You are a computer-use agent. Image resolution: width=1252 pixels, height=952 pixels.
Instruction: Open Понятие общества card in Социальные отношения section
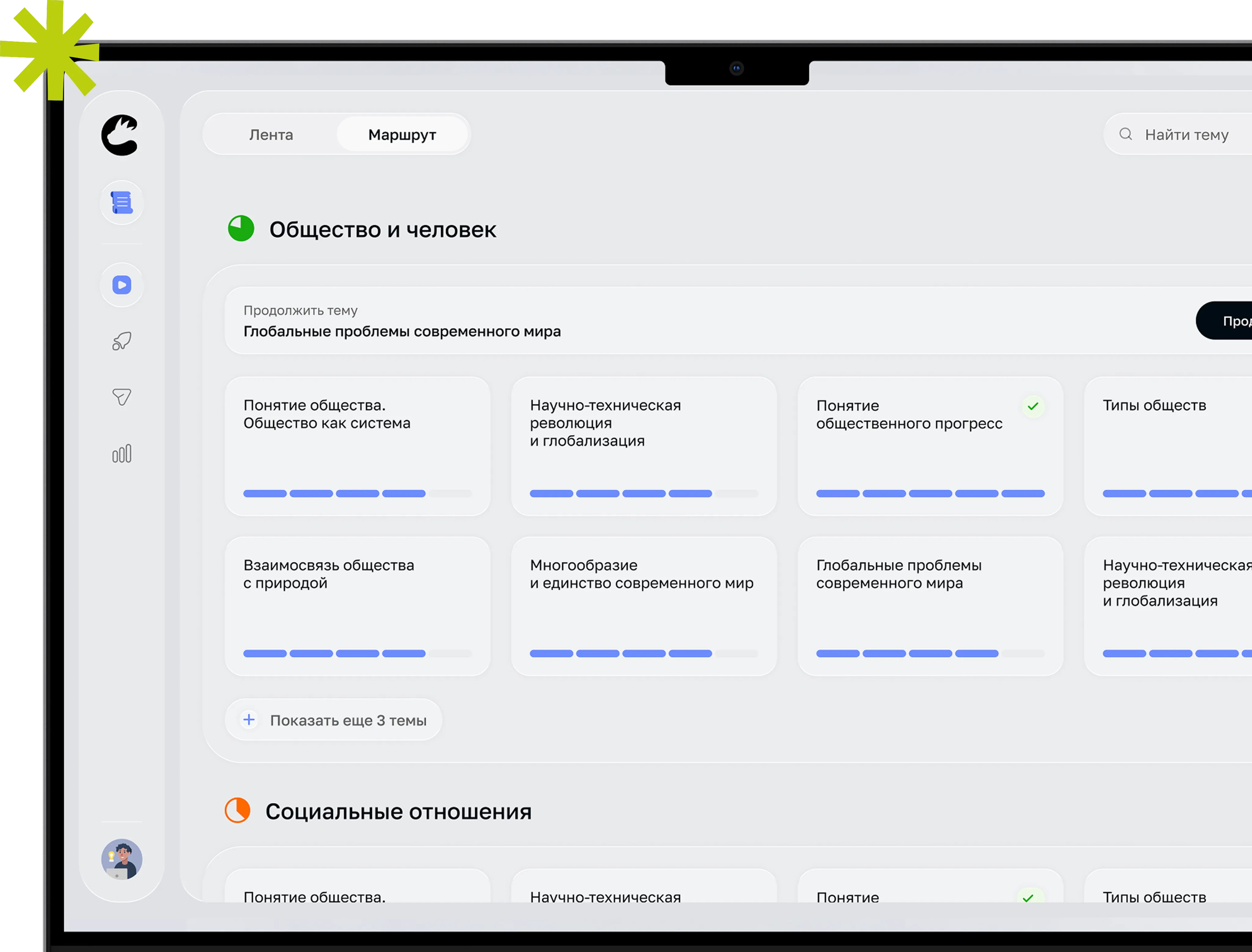point(358,885)
